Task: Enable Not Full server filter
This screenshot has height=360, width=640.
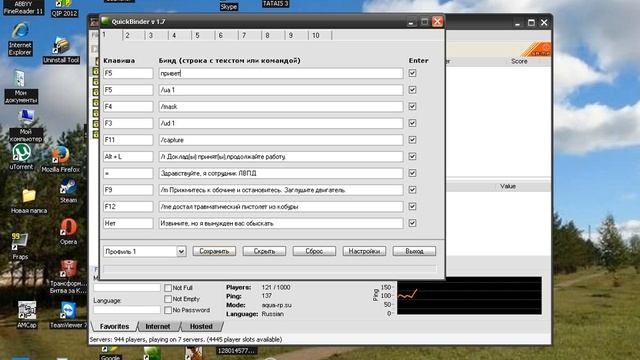Action: 168,288
